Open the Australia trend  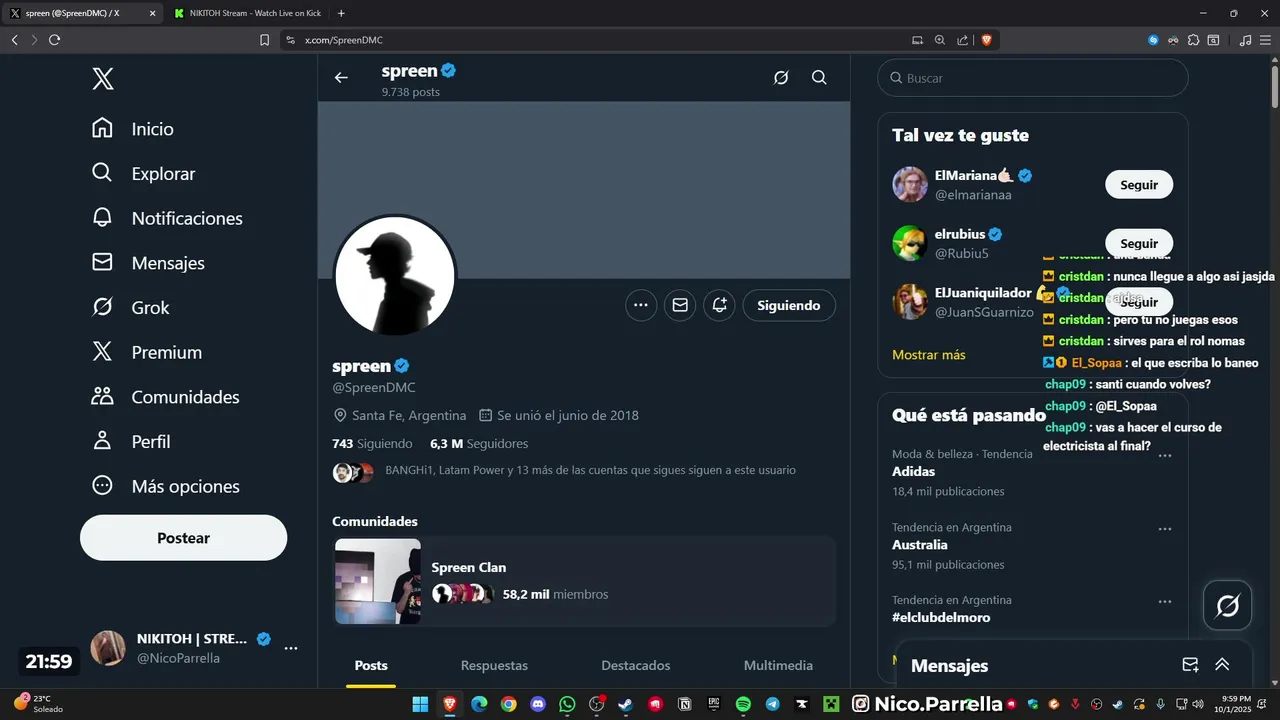point(920,545)
